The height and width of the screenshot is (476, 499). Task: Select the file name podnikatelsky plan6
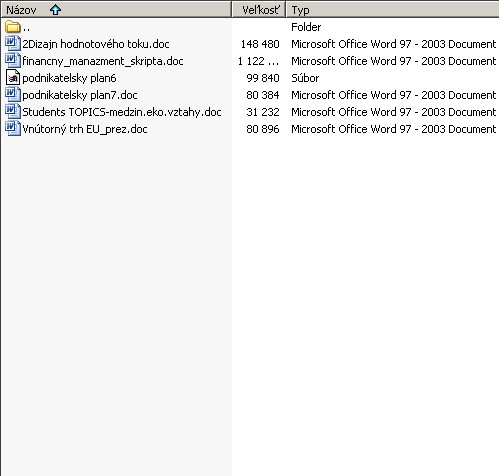click(x=69, y=78)
